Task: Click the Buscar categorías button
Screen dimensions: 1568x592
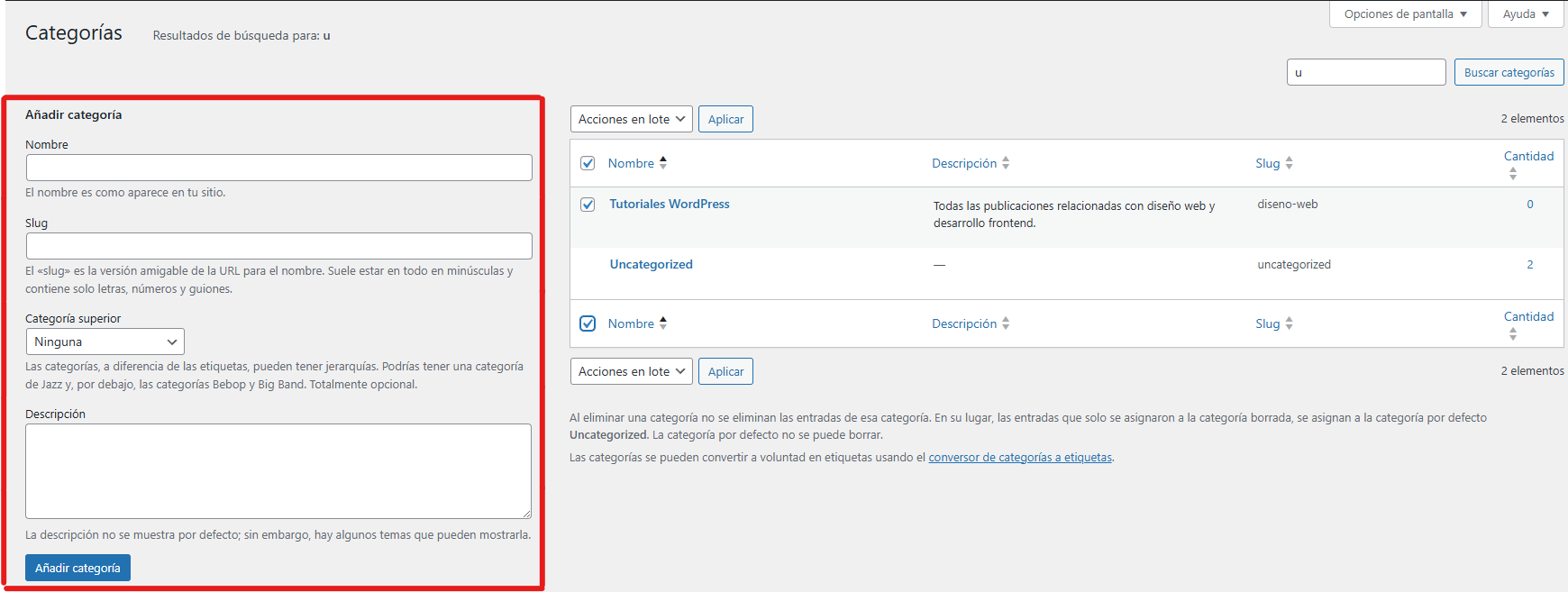Action: [1509, 72]
